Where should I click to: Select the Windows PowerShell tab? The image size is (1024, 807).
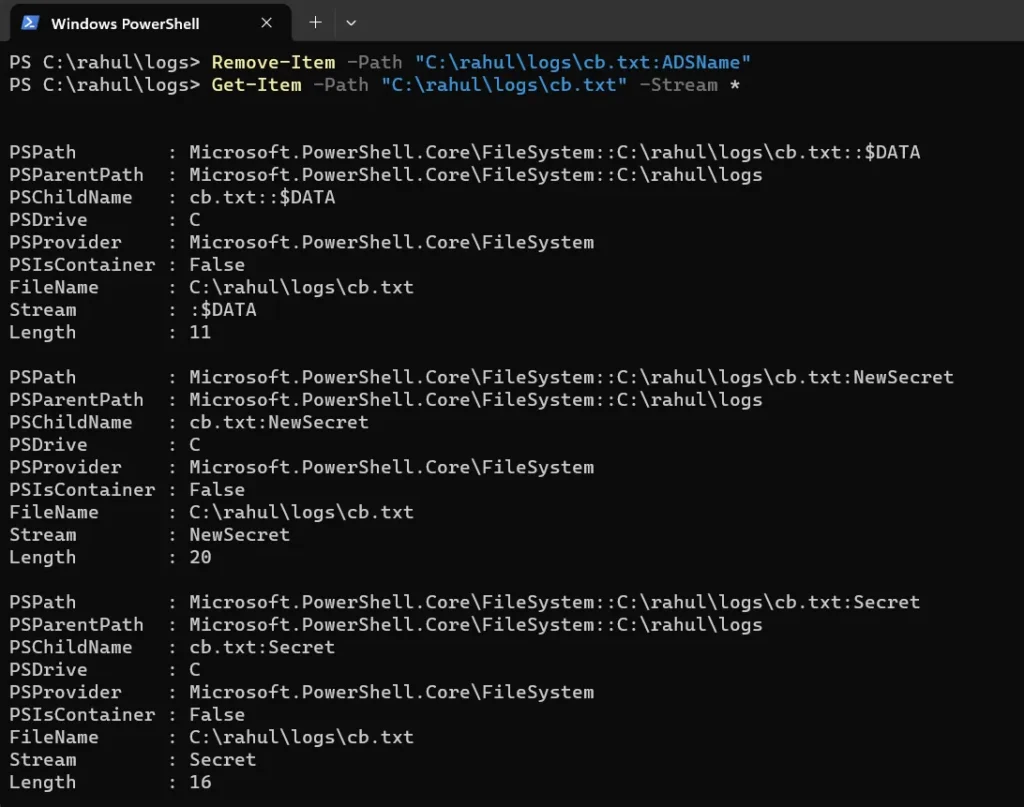(x=151, y=23)
